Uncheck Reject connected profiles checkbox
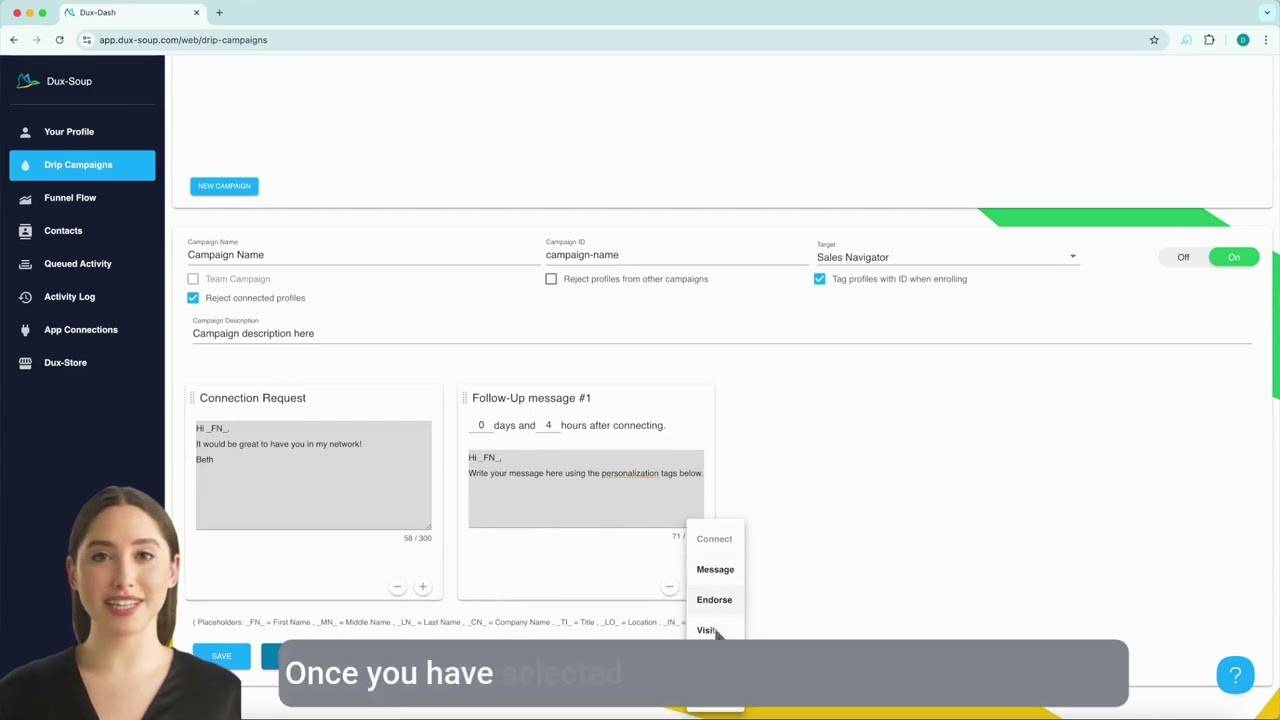This screenshot has height=720, width=1280. [x=193, y=298]
